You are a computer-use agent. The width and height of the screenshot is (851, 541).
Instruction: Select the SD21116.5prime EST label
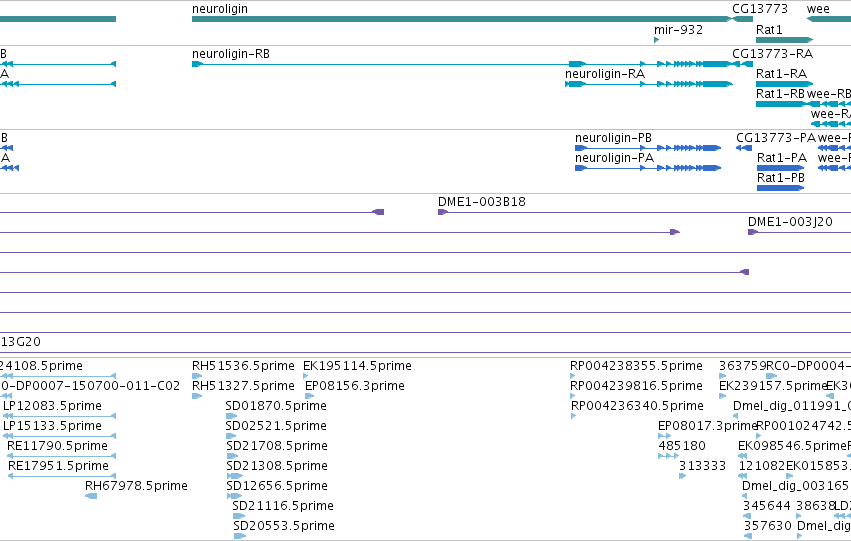pos(283,506)
